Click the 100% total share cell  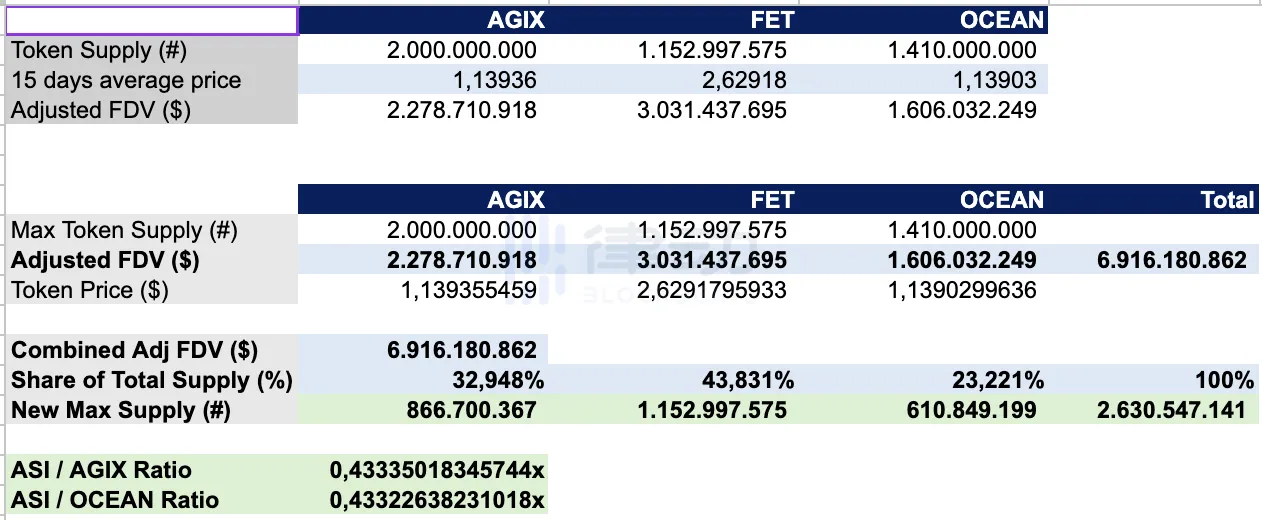coord(1228,380)
